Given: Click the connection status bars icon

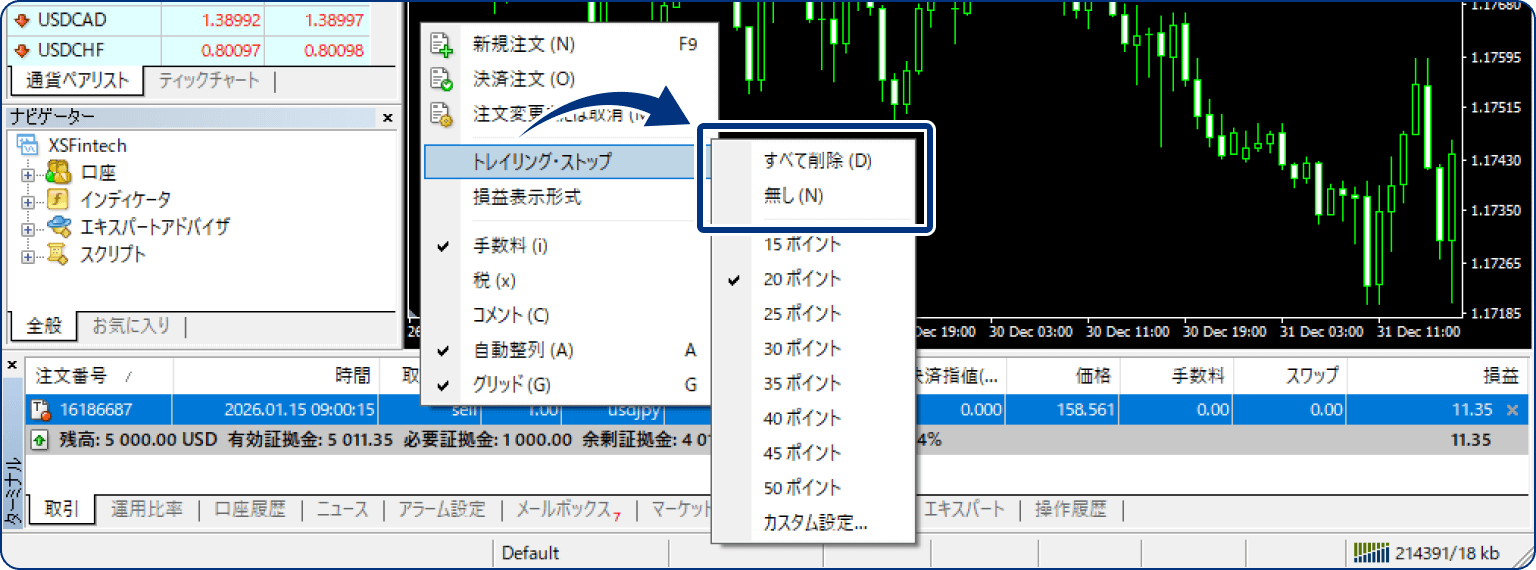Looking at the screenshot, I should (x=1372, y=553).
